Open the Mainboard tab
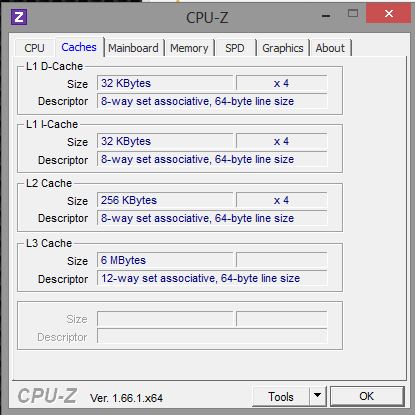This screenshot has height=415, width=415. coord(133,48)
